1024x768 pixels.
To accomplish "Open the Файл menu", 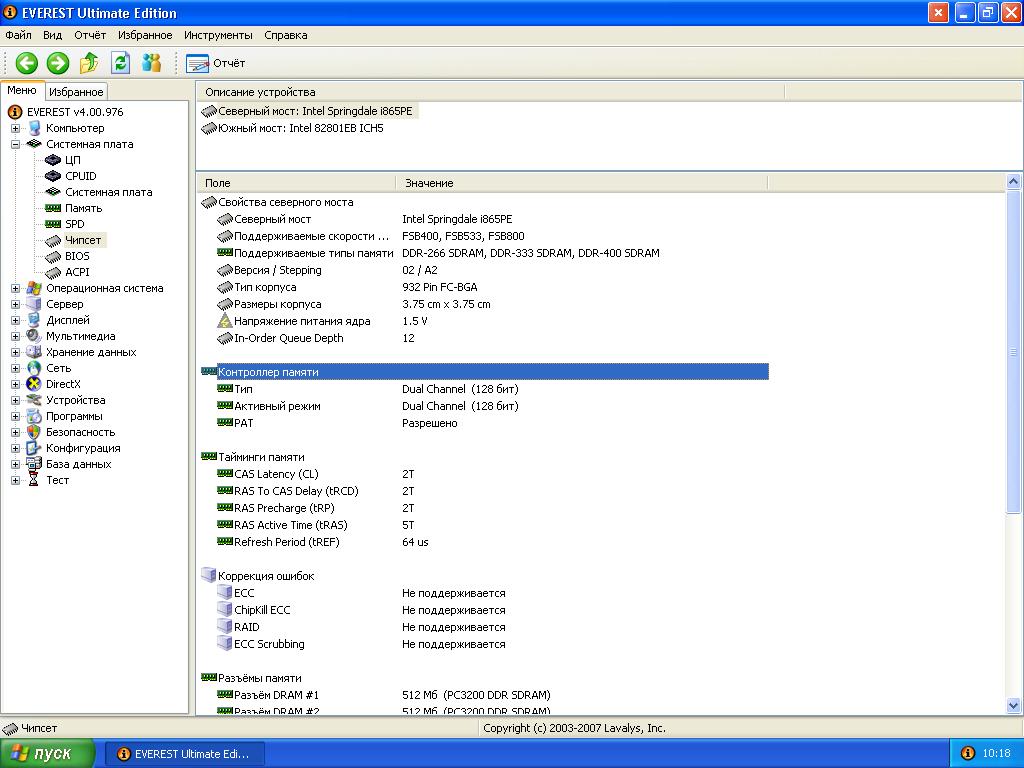I will point(18,35).
